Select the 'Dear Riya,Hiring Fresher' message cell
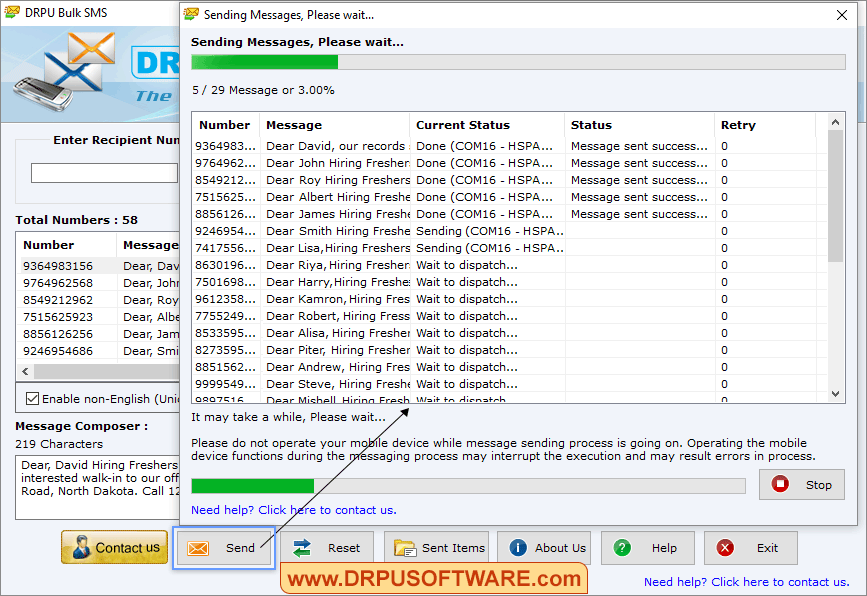Viewport: 867px width, 596px height. pyautogui.click(x=336, y=265)
